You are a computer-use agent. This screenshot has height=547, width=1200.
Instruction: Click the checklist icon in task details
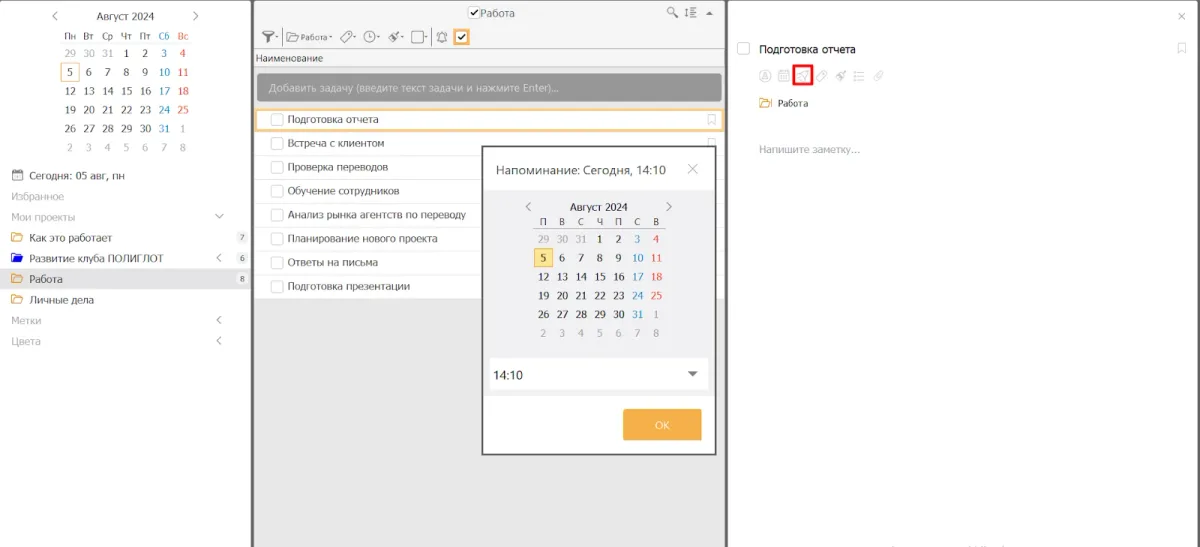[x=859, y=76]
